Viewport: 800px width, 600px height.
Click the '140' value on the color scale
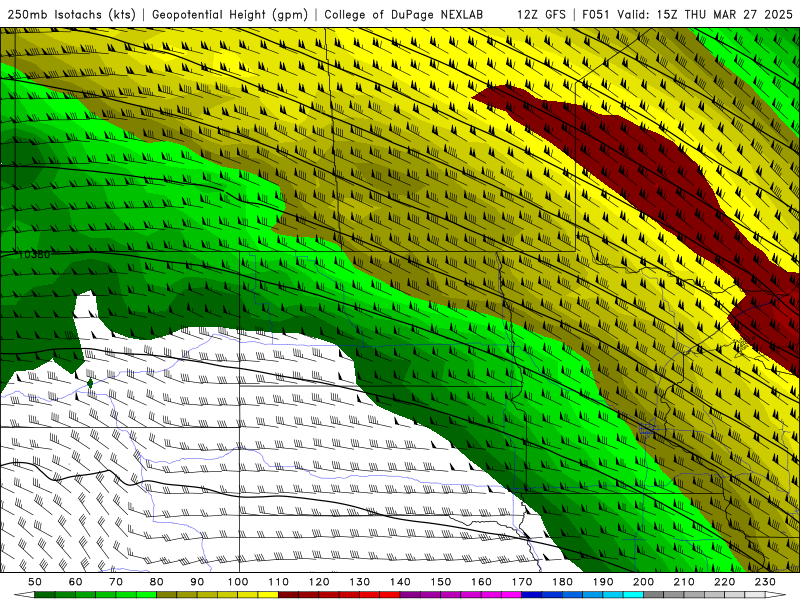click(400, 582)
